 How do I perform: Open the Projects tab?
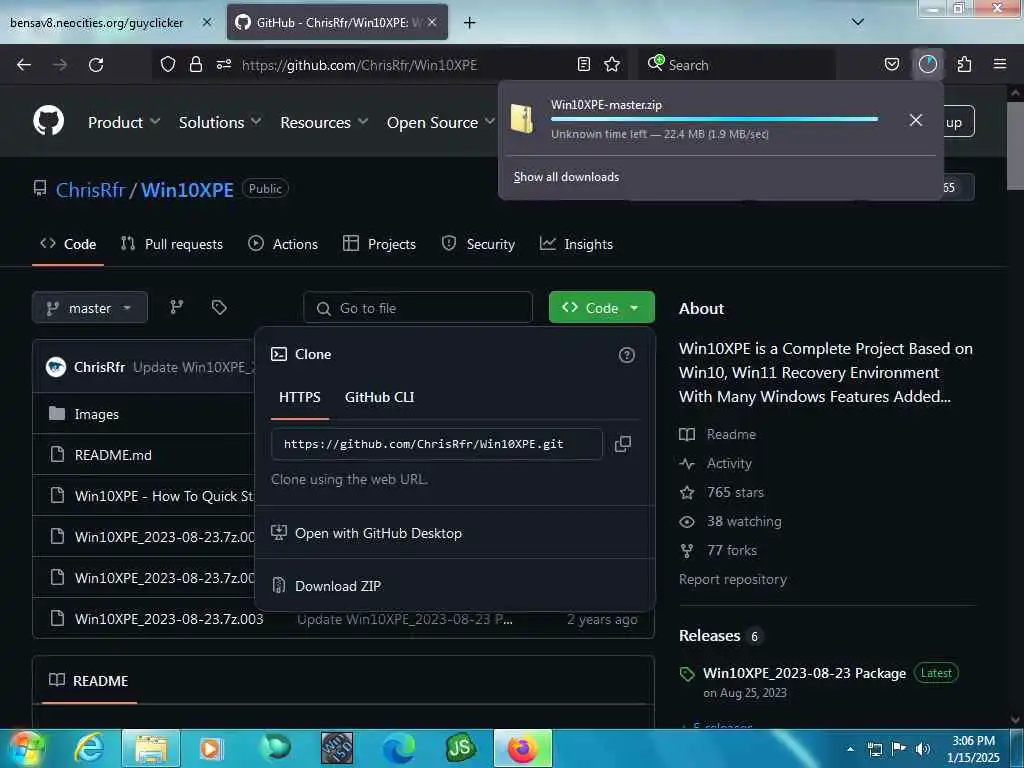379,244
